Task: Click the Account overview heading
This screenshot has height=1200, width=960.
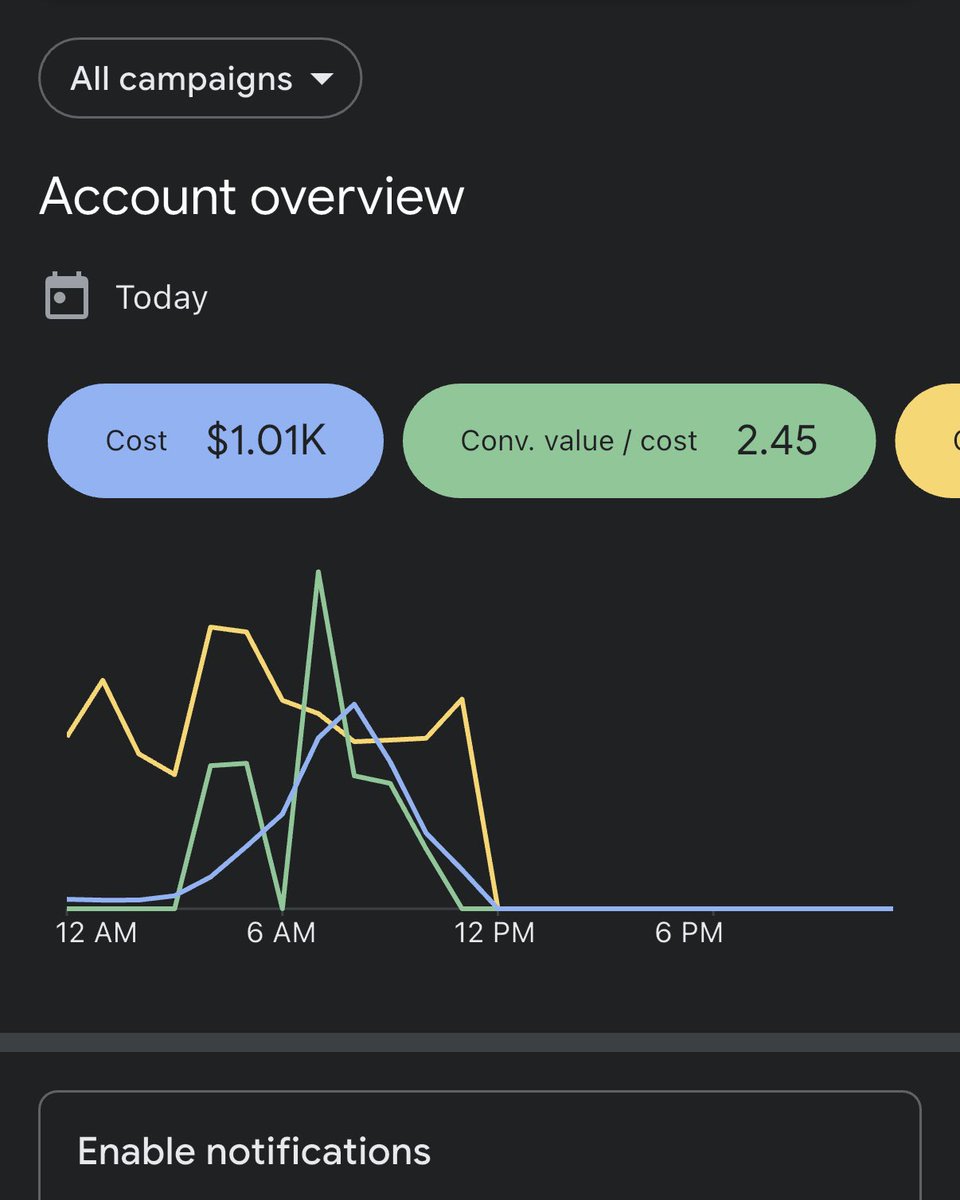Action: (x=252, y=196)
